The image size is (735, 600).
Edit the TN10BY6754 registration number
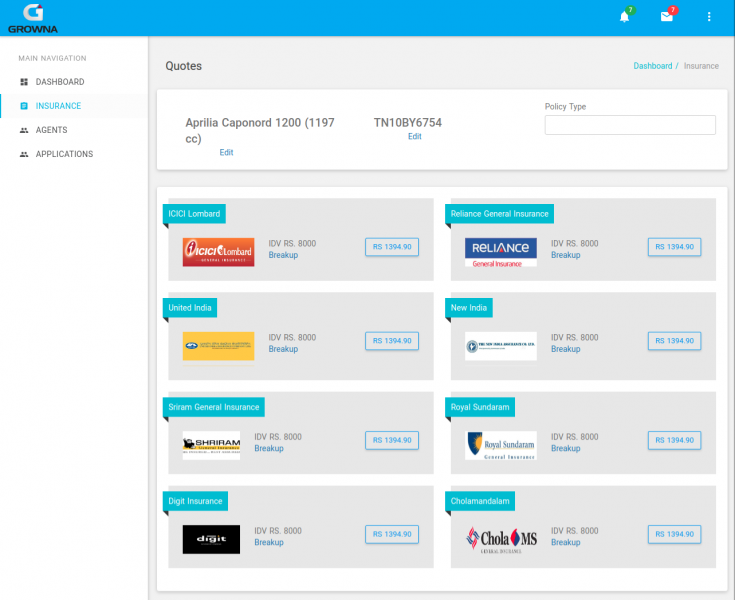[x=414, y=136]
